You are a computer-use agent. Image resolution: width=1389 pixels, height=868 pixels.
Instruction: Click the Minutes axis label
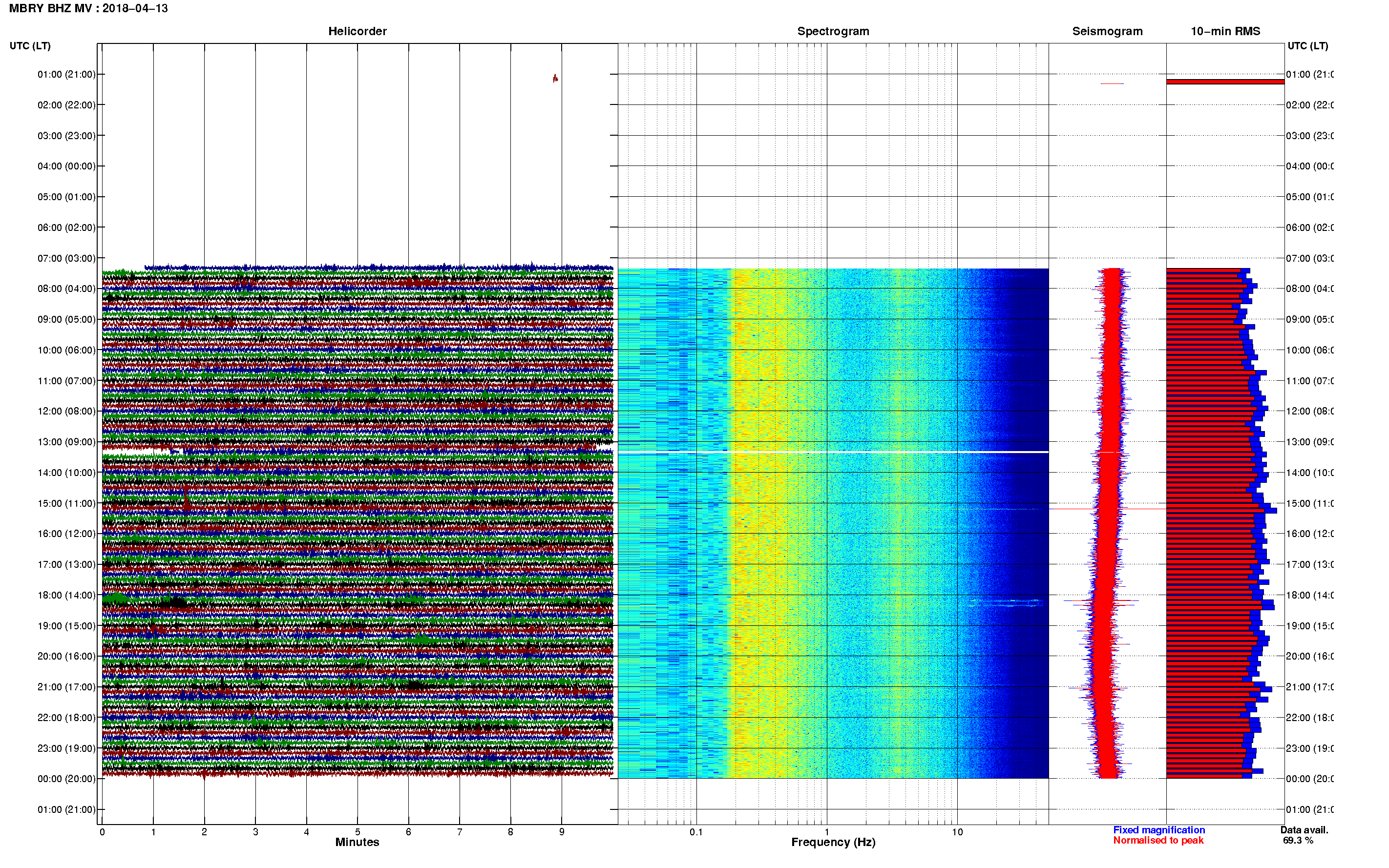(357, 842)
